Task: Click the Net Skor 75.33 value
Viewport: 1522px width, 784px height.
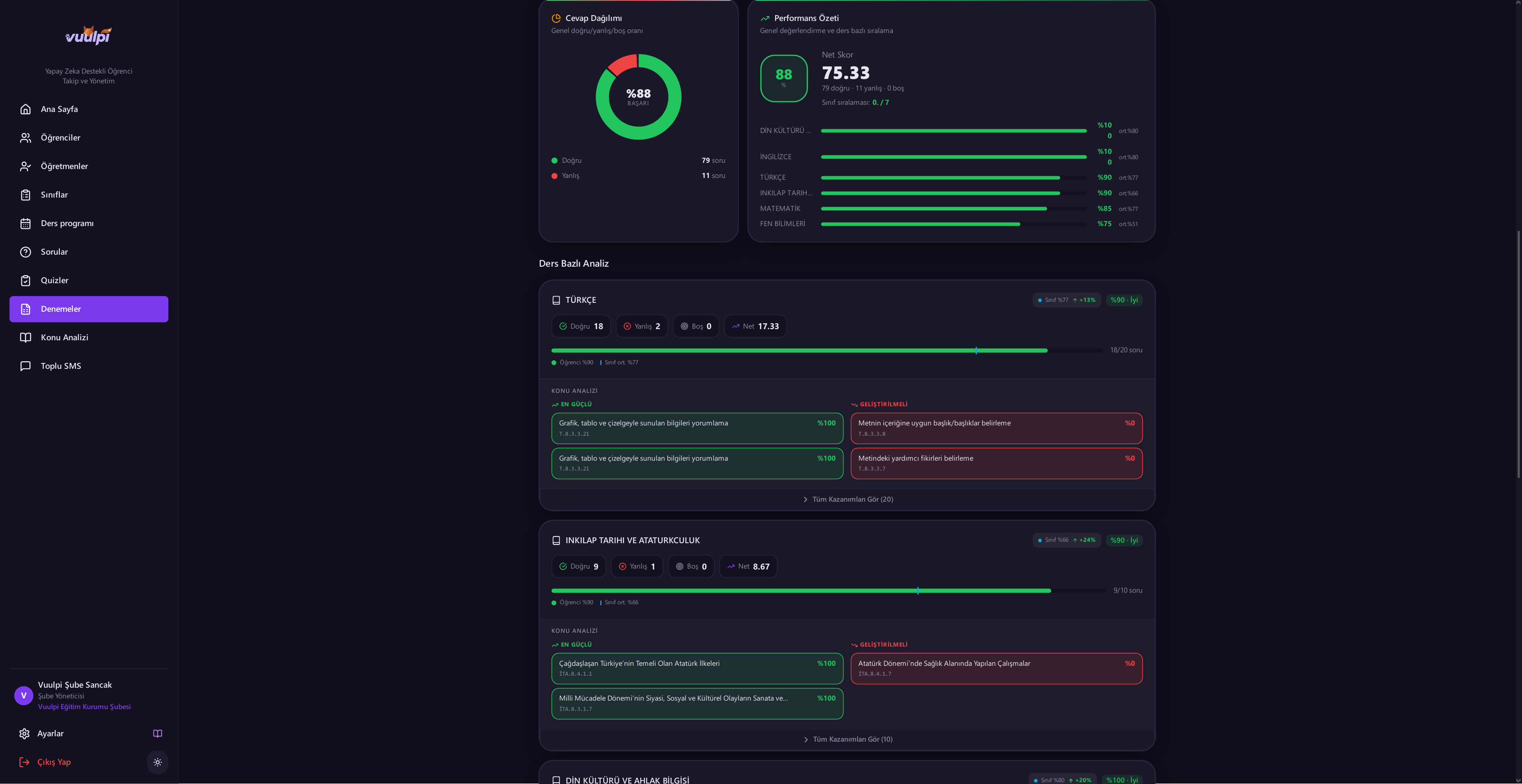Action: pos(846,73)
